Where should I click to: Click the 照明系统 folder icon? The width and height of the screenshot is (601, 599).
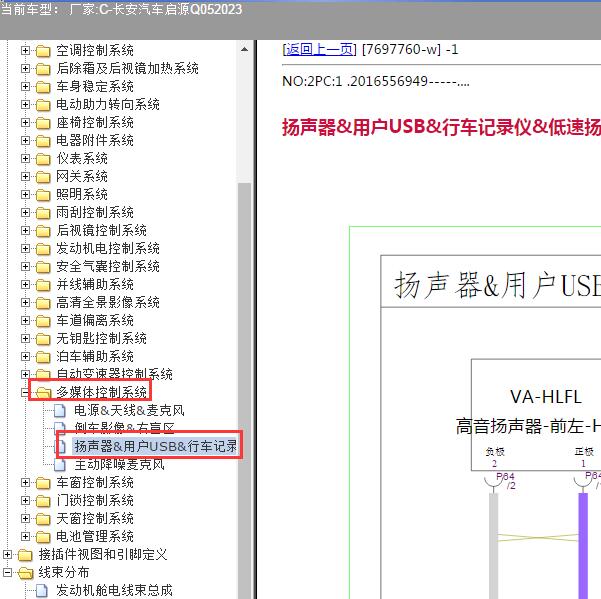[43, 195]
